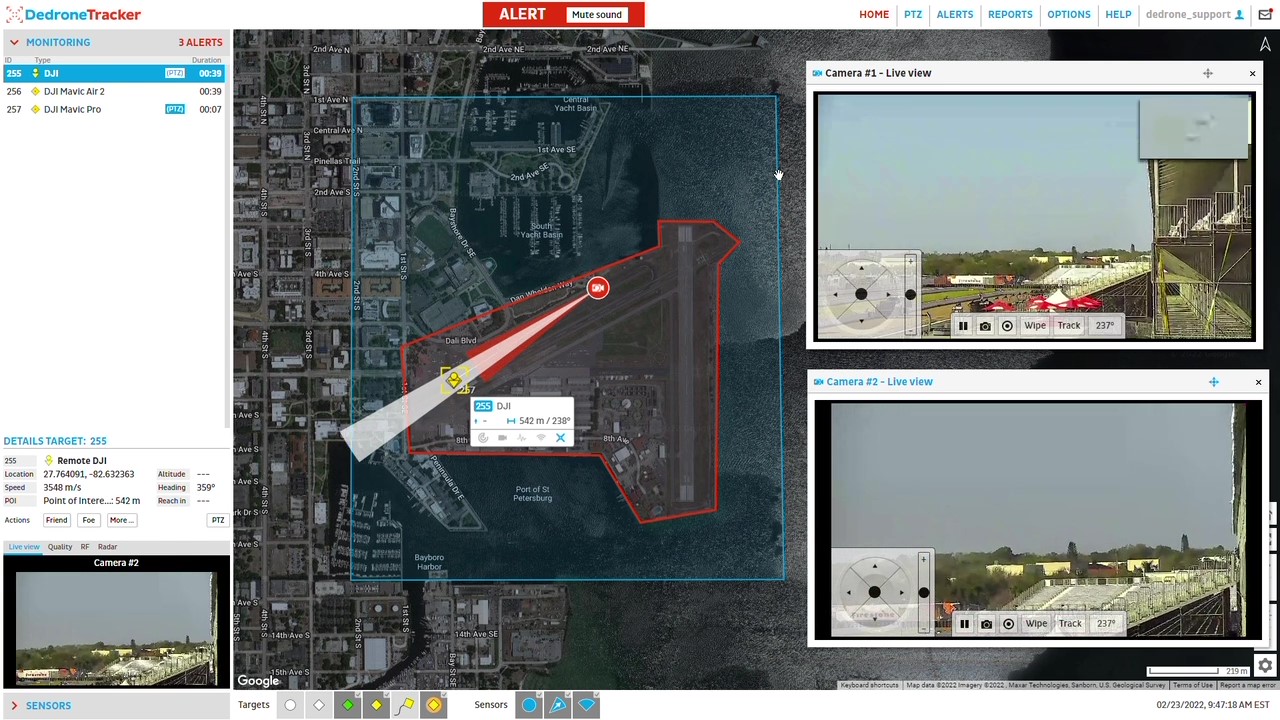Screen dimensions: 1280x720
Task: Switch to RF tab
Action: pyautogui.click(x=85, y=547)
